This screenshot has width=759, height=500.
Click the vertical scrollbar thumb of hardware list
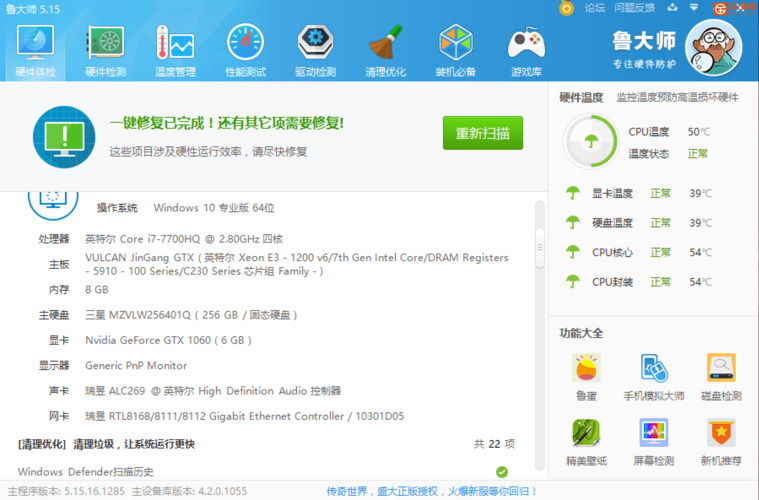coord(540,247)
